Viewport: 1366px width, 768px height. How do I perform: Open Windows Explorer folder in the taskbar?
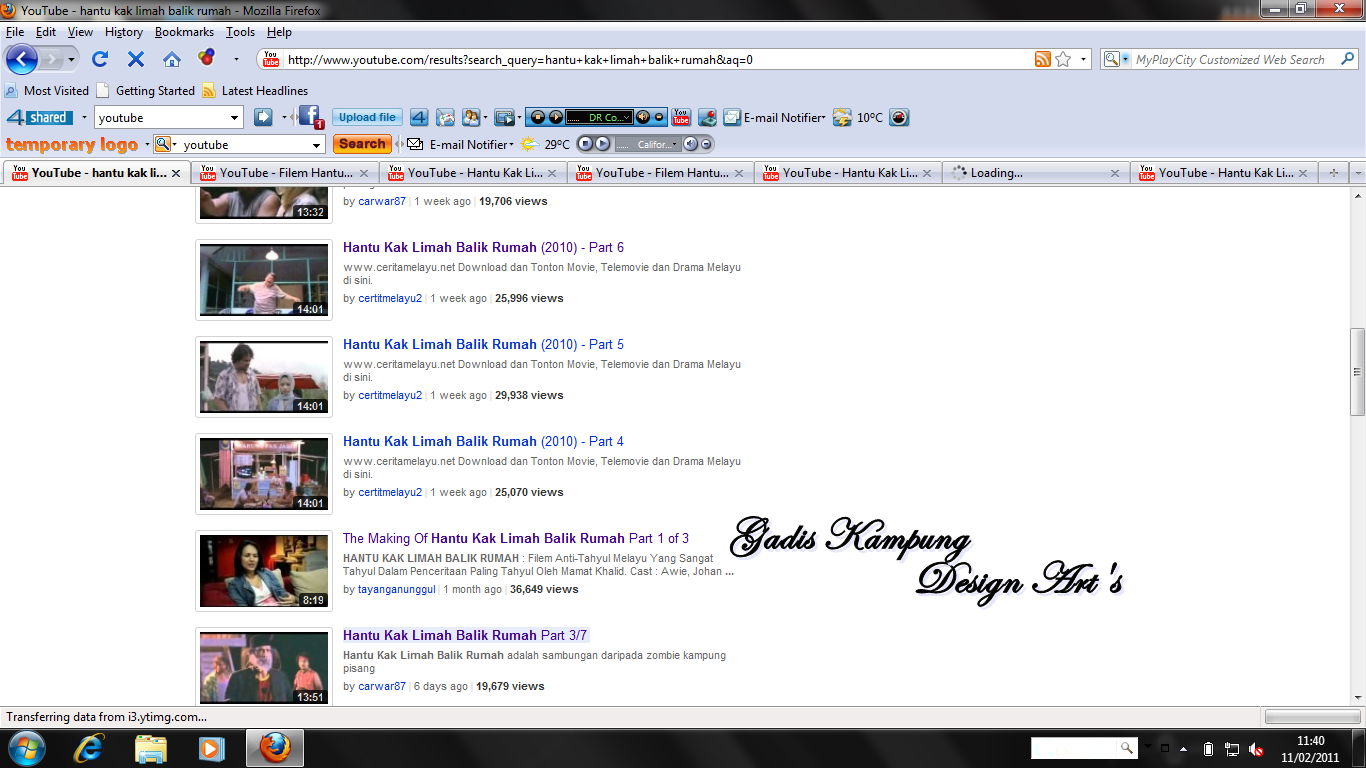pyautogui.click(x=150, y=748)
